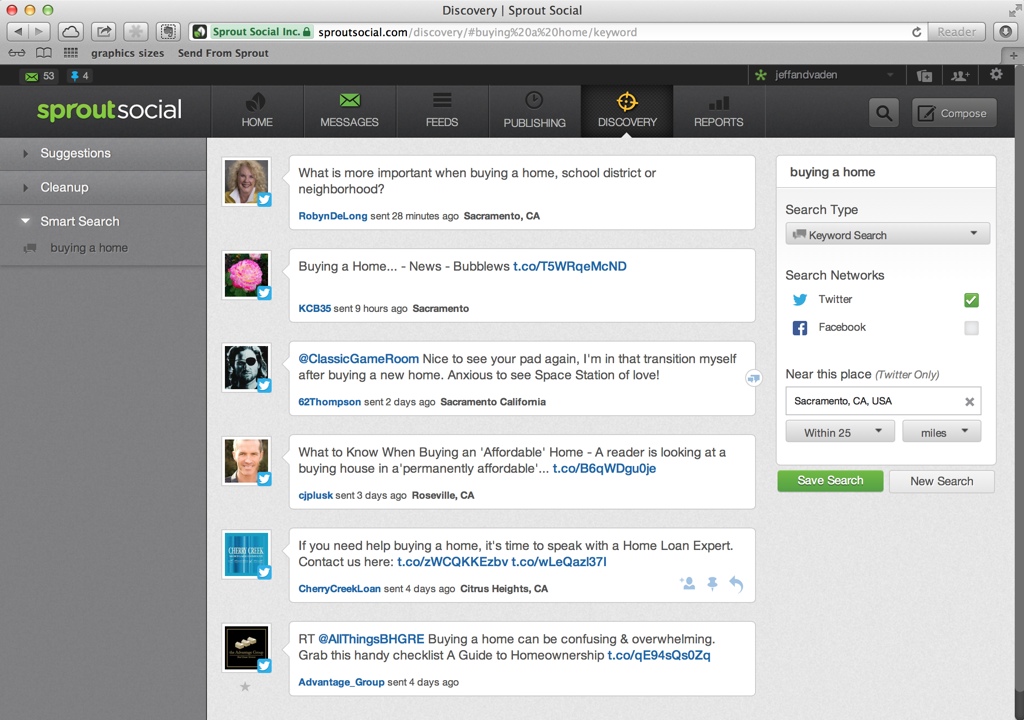Click the Twitter bird icon in Search Networks

pos(800,300)
